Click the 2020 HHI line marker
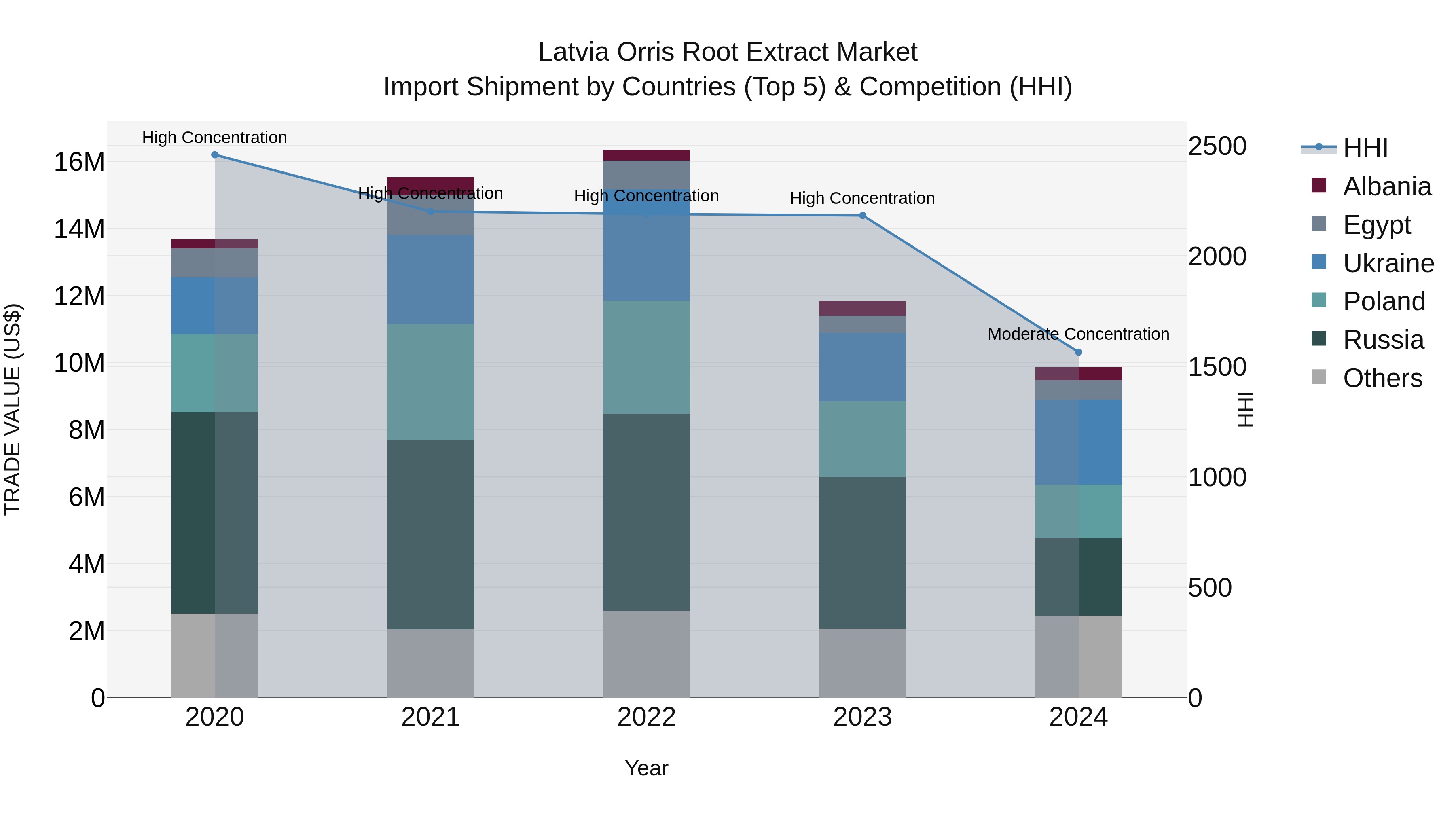The height and width of the screenshot is (819, 1456). tap(215, 155)
